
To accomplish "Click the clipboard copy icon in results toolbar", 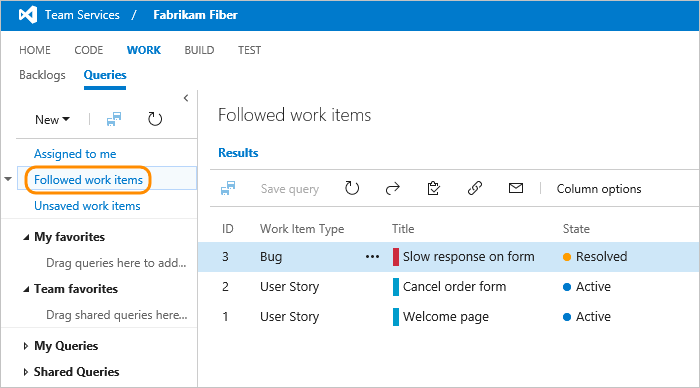I will pyautogui.click(x=433, y=188).
